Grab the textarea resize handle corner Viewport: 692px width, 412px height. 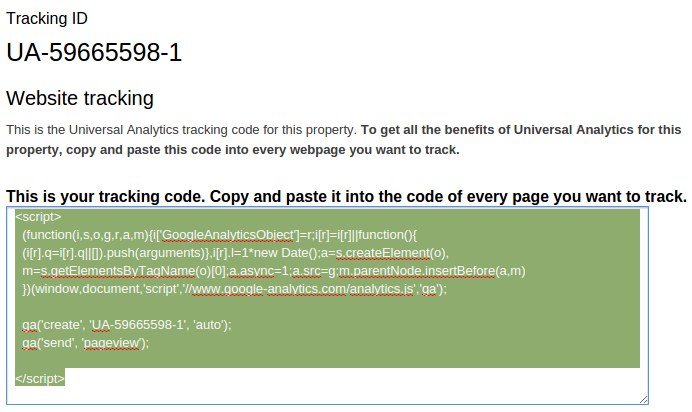pyautogui.click(x=642, y=398)
